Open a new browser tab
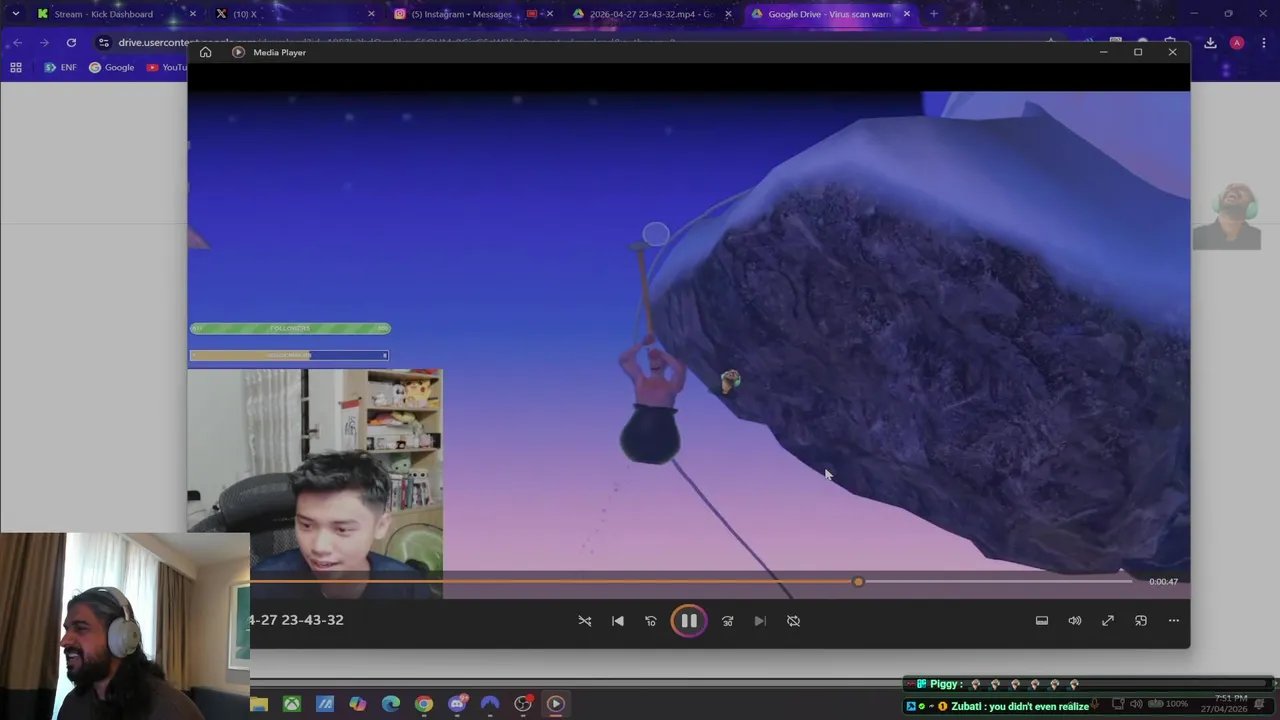 point(934,14)
